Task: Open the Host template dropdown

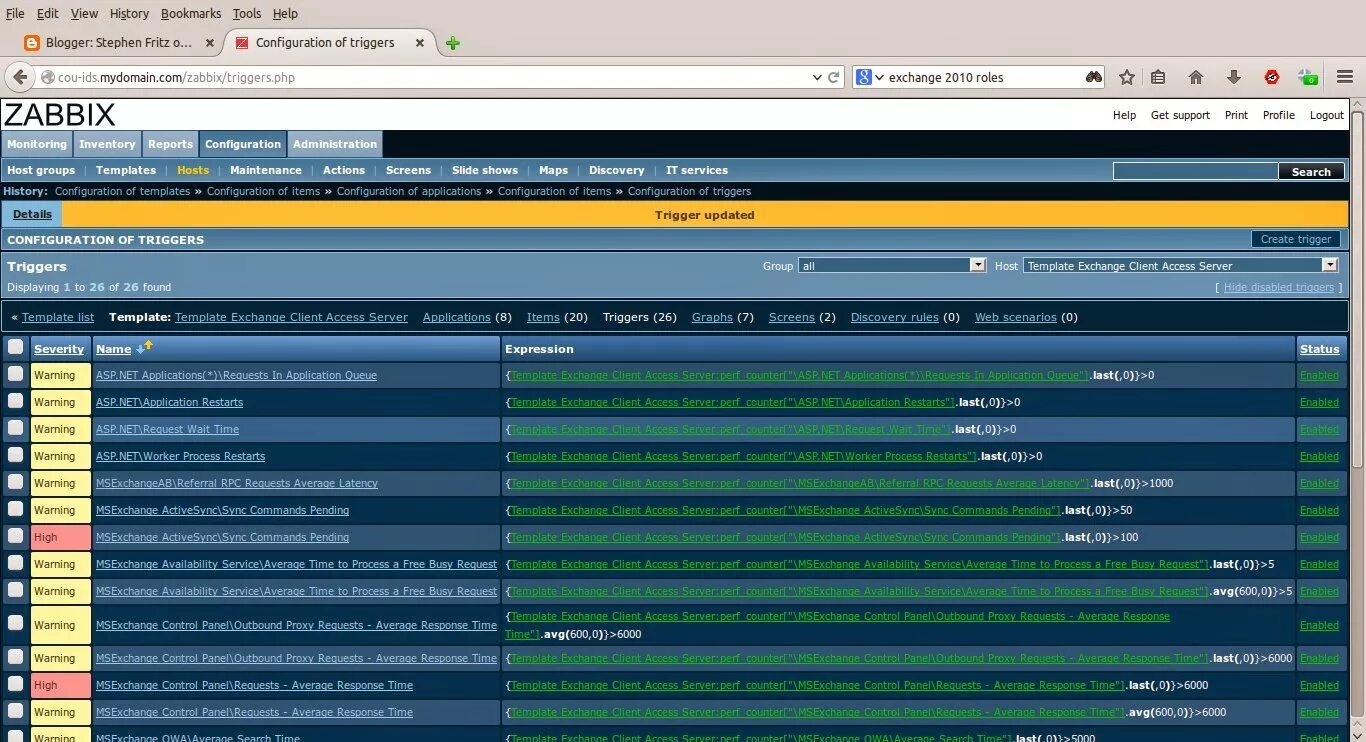Action: click(1181, 266)
